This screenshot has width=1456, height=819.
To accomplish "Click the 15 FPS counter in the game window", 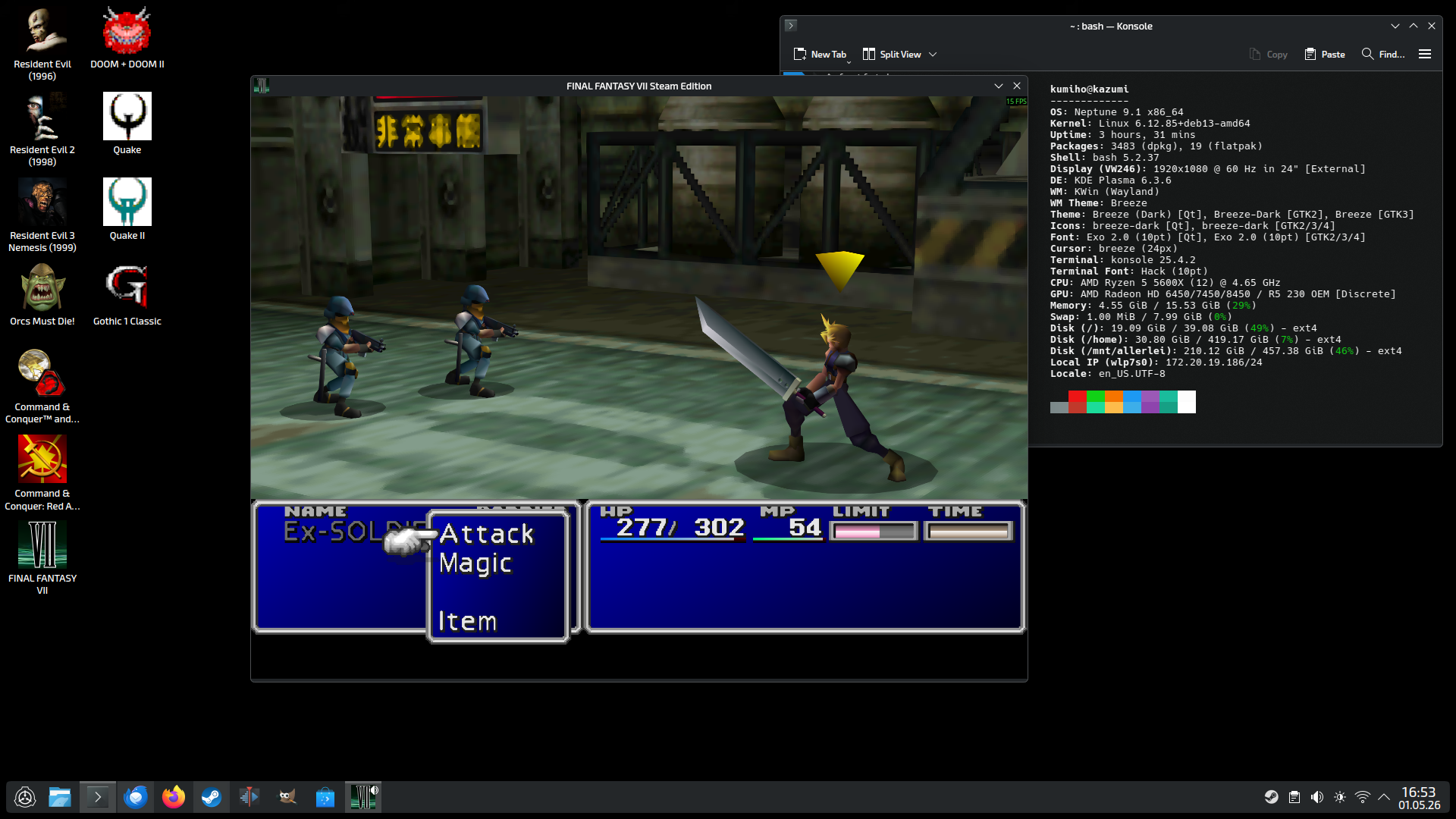I will tap(1016, 102).
